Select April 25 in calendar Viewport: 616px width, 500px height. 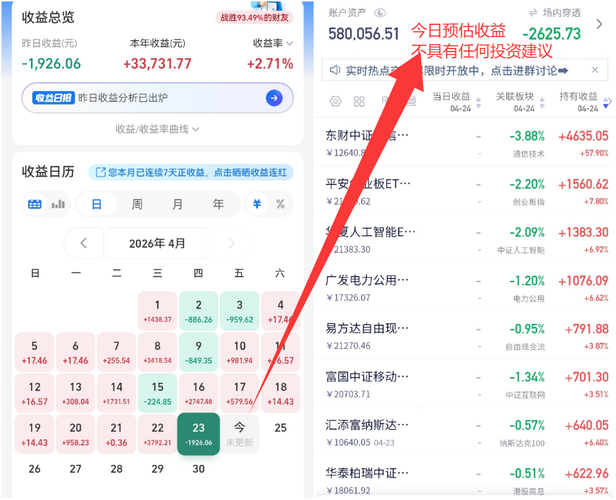coord(280,428)
